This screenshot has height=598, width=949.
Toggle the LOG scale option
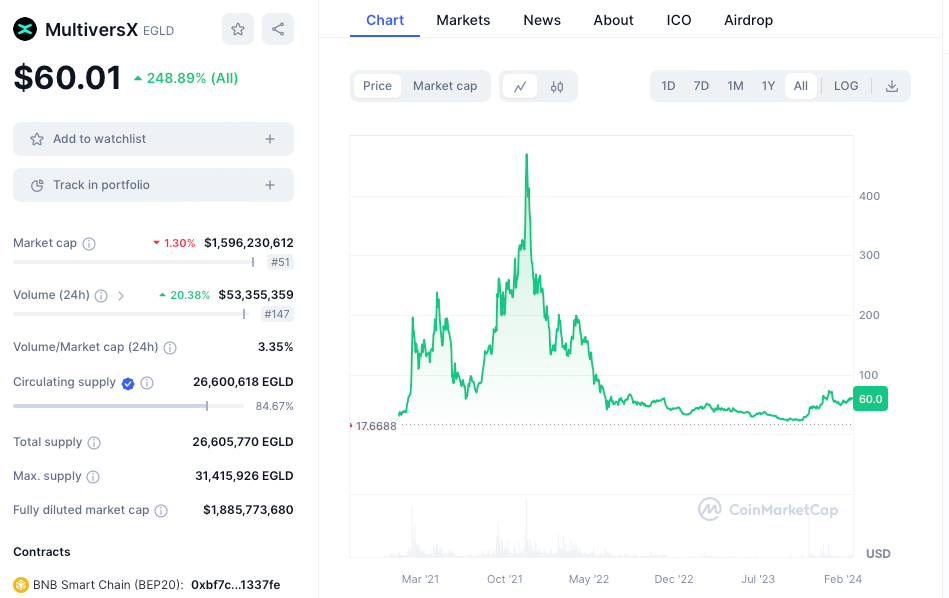[x=846, y=86]
